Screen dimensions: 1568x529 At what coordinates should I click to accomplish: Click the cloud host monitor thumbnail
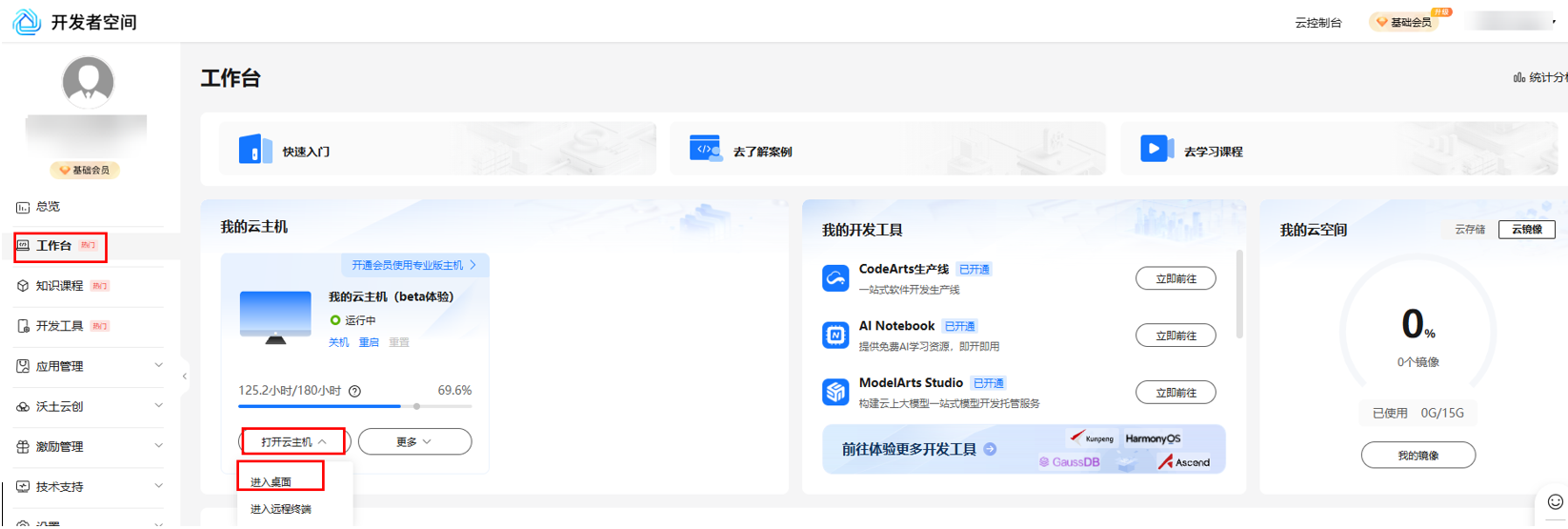[275, 317]
